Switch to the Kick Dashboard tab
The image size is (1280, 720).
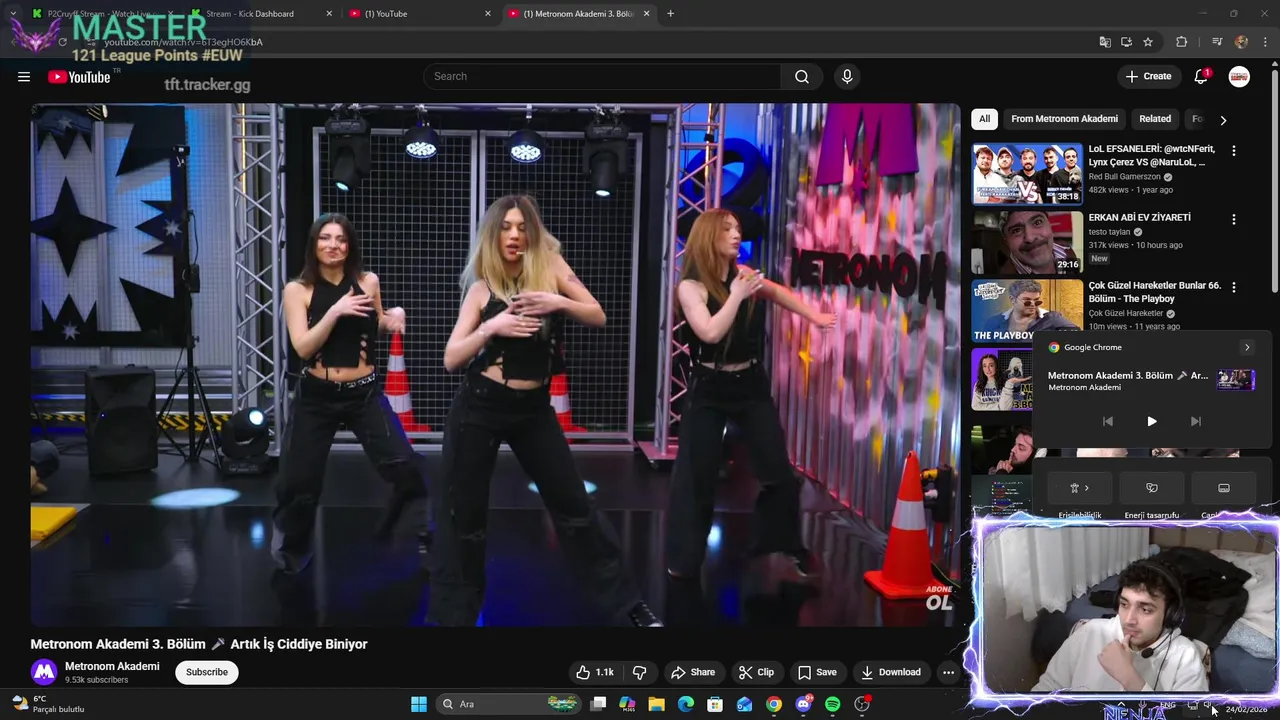click(260, 14)
